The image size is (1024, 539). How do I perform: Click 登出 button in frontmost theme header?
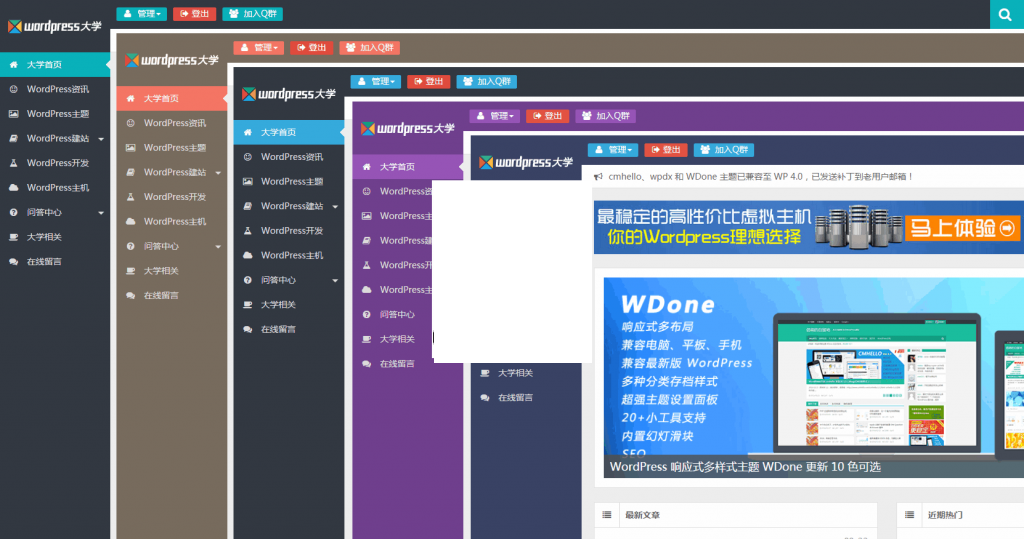click(x=665, y=150)
